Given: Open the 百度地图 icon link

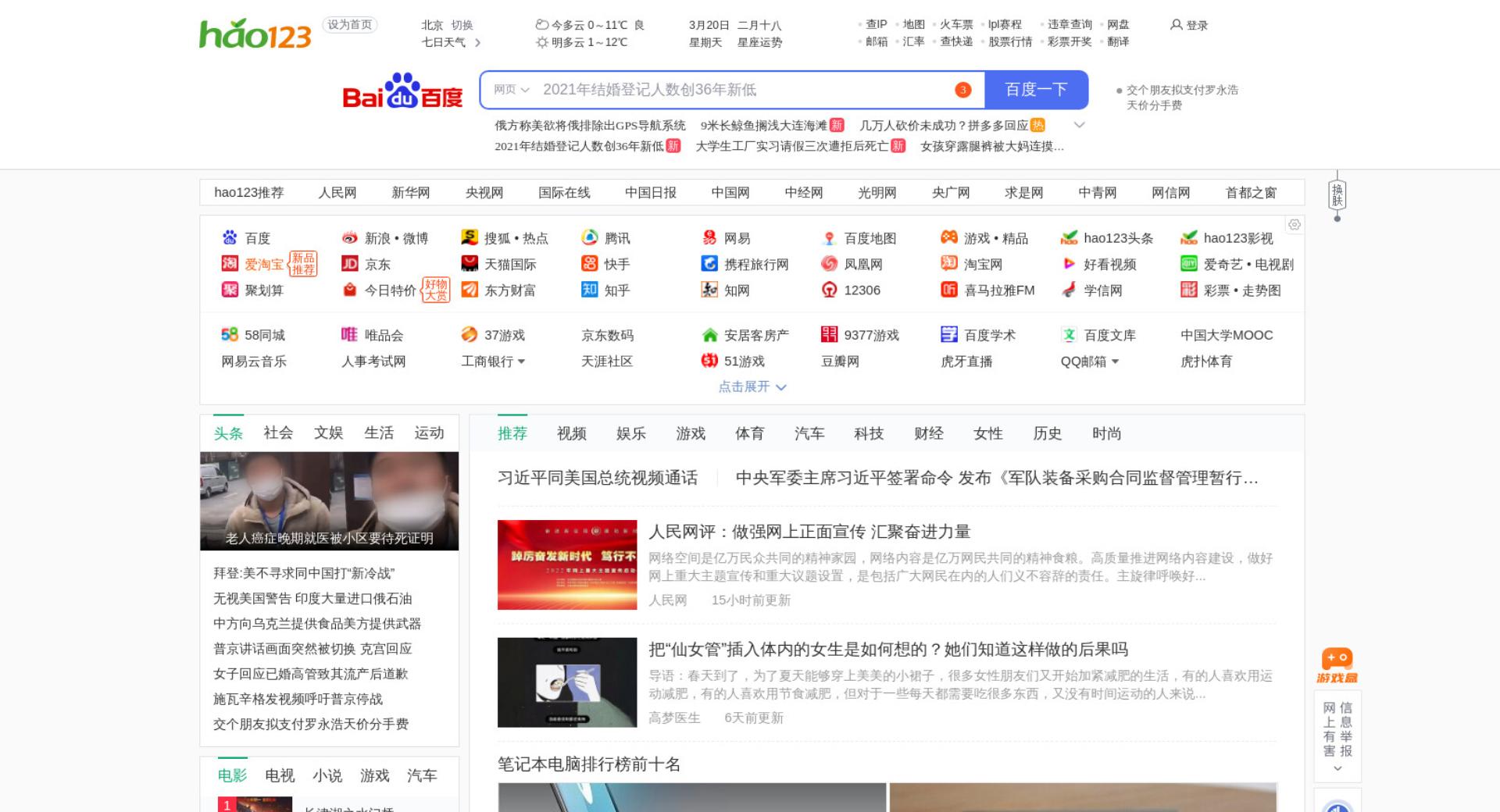Looking at the screenshot, I should (x=830, y=238).
